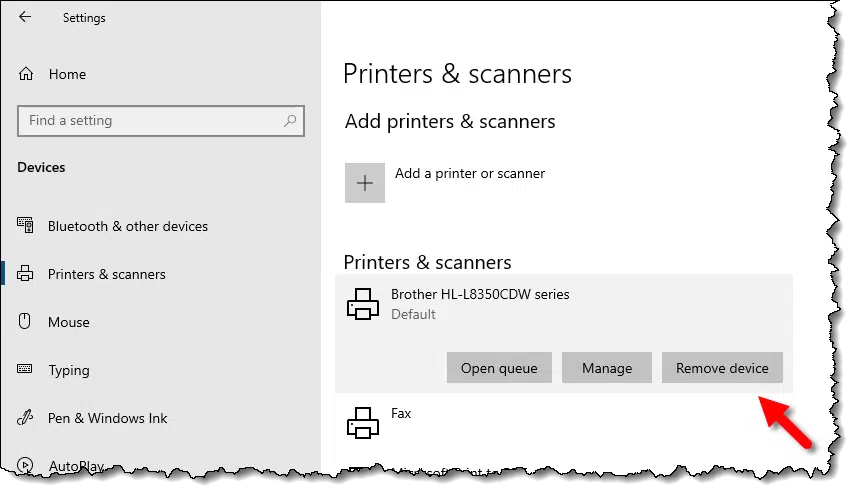Click the Brother printer icon
Image resolution: width=859 pixels, height=497 pixels.
(363, 304)
